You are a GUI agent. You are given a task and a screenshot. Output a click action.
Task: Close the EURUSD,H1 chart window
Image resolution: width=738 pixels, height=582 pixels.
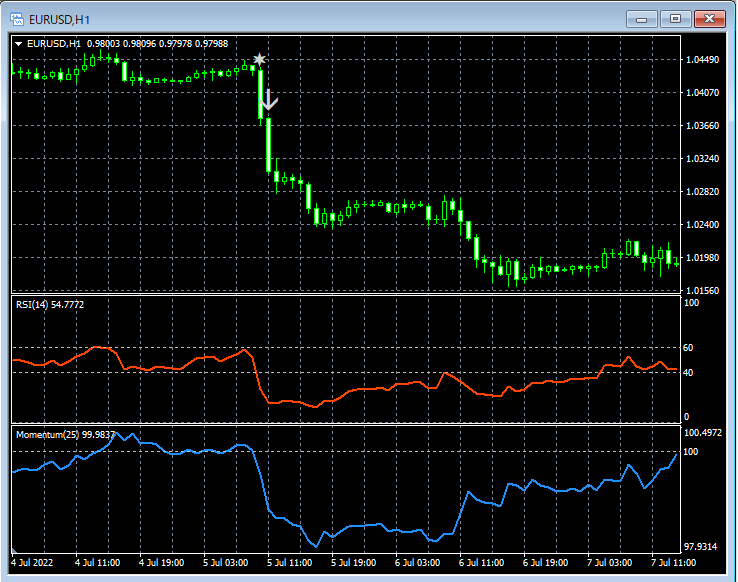coord(710,19)
